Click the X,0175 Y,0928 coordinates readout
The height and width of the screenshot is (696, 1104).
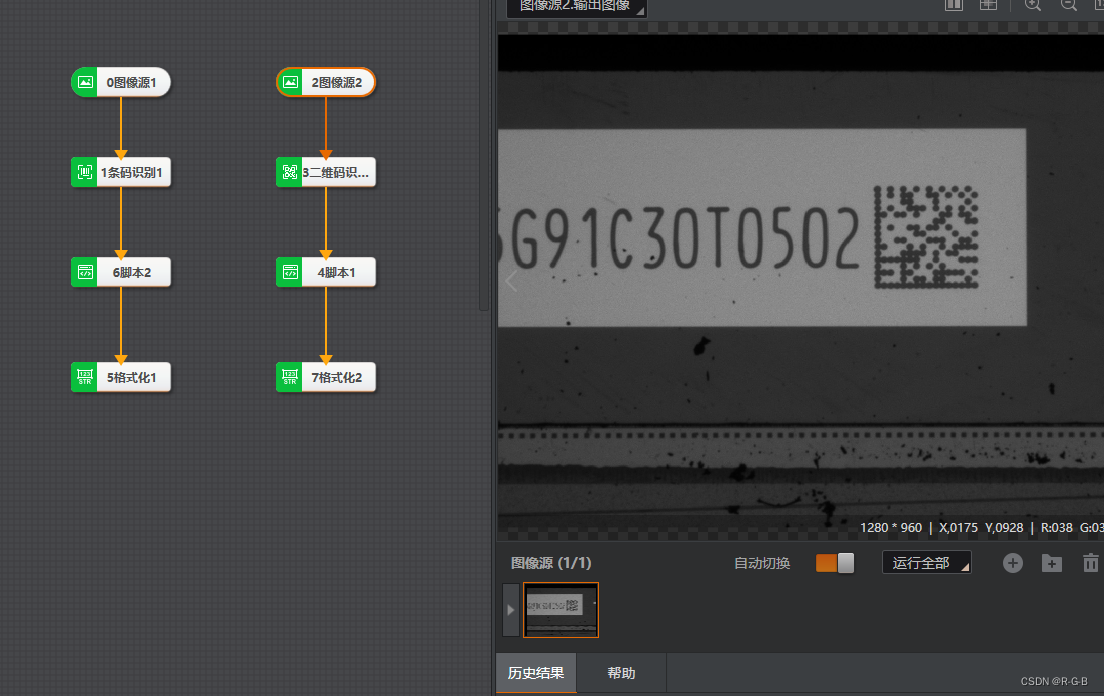pos(981,528)
